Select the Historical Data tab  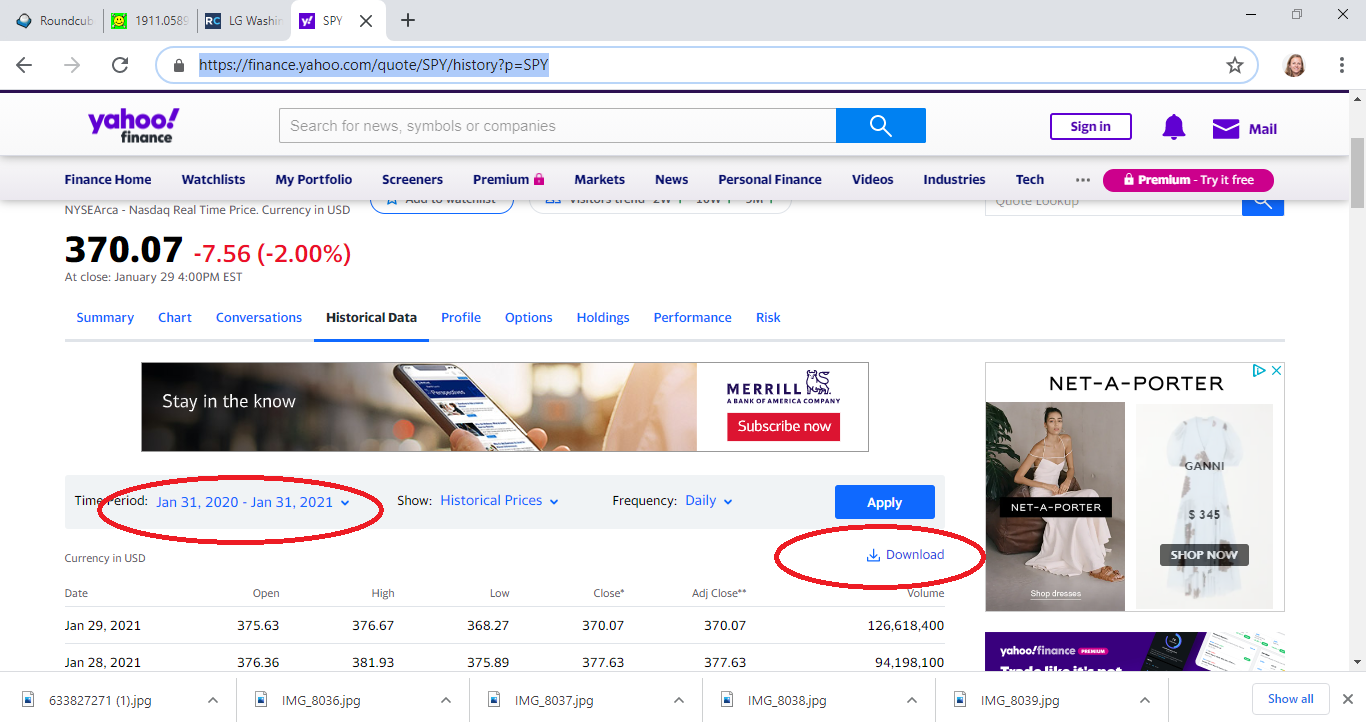pyautogui.click(x=371, y=317)
